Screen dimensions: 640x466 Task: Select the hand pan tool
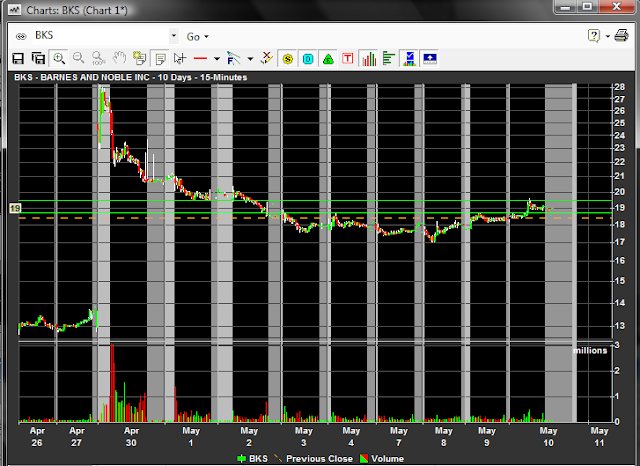tap(119, 58)
